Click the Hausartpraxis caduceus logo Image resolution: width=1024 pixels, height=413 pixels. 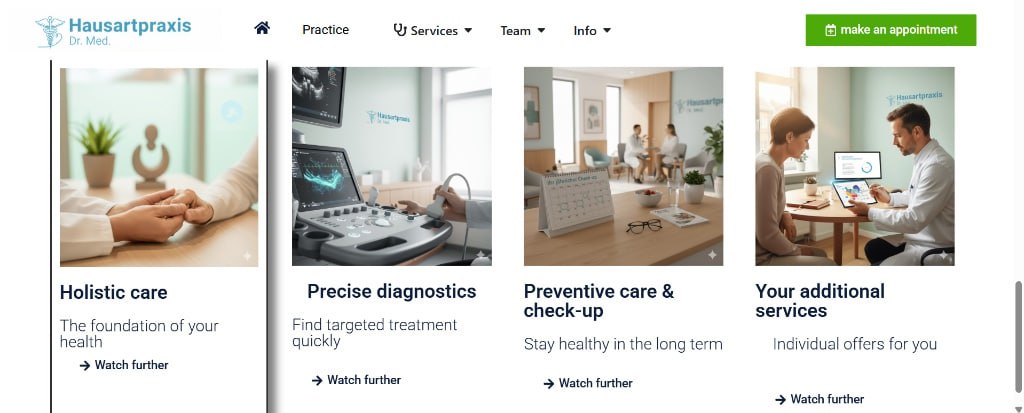click(x=50, y=31)
